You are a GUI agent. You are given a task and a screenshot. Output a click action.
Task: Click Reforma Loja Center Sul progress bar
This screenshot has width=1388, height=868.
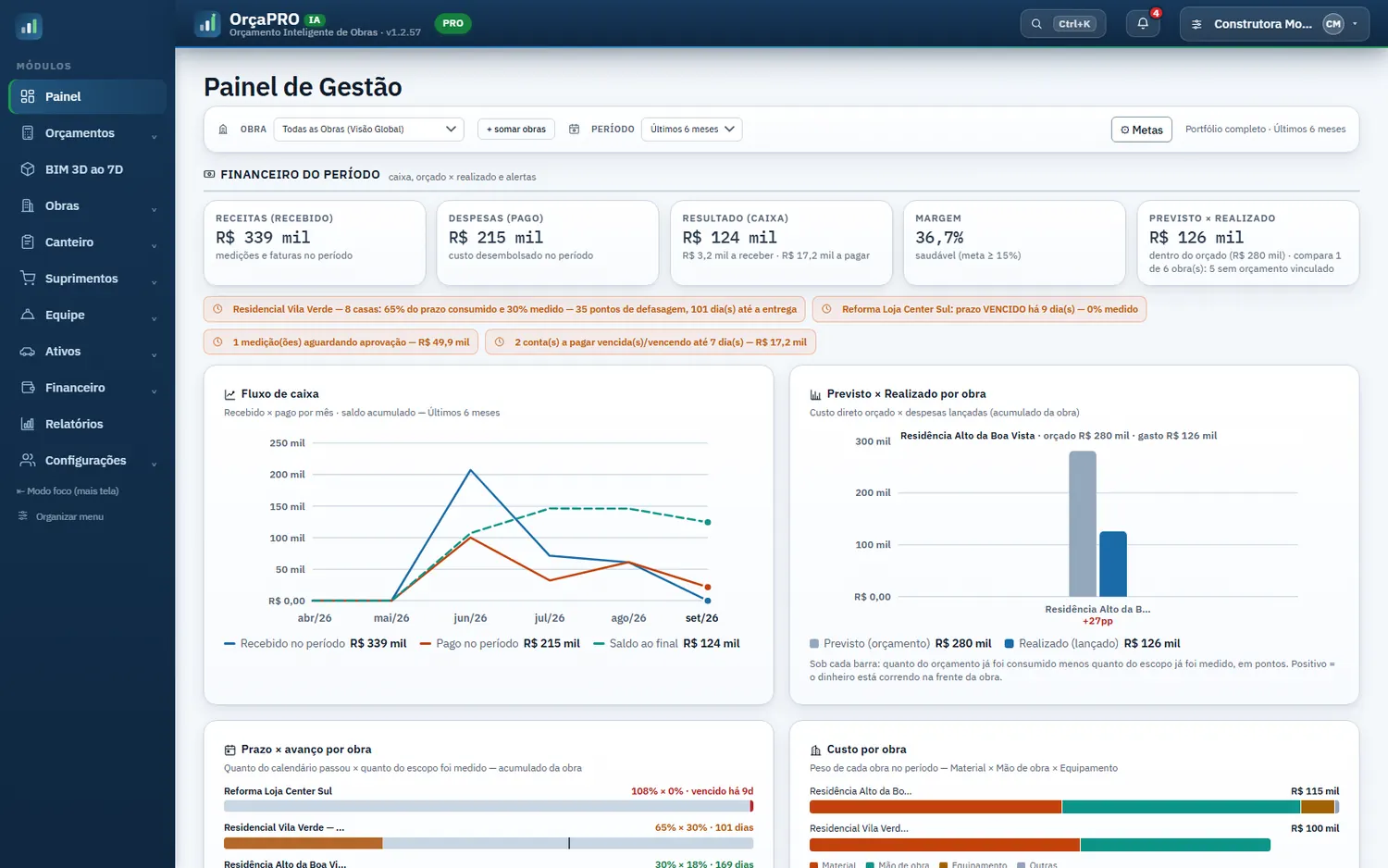point(489,807)
